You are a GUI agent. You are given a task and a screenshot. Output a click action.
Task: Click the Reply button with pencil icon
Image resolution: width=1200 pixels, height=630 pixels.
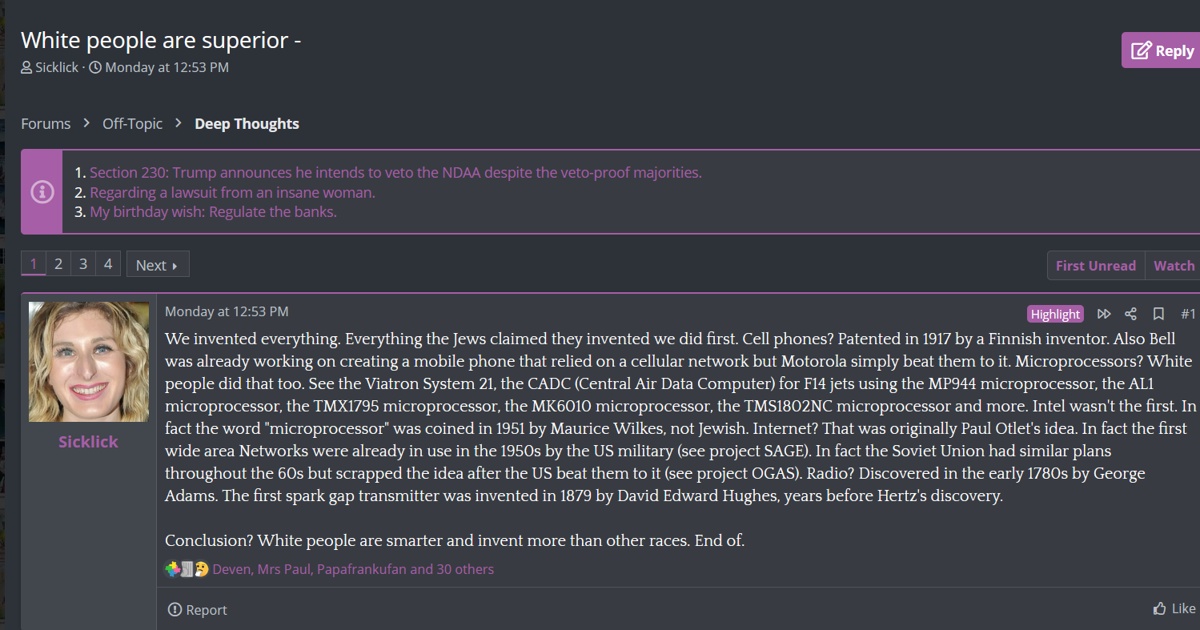click(x=1161, y=50)
